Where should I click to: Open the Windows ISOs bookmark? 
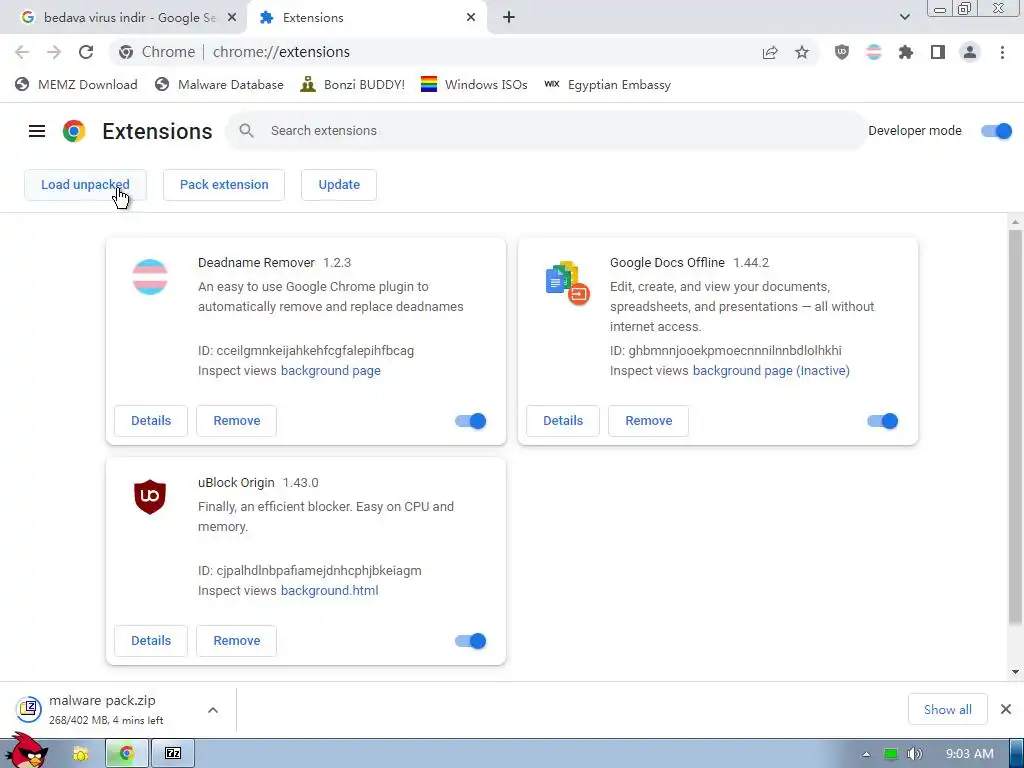click(x=474, y=85)
